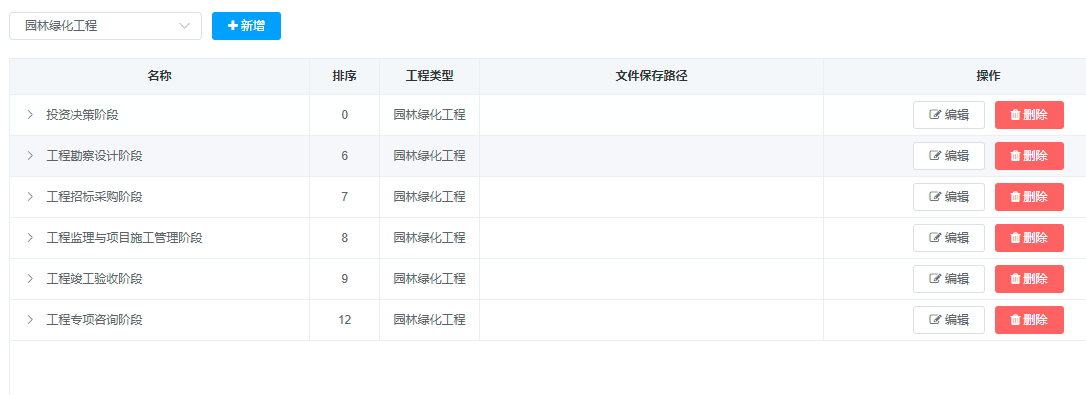Open the 园林绿化工程 project type dropdown

pos(105,26)
